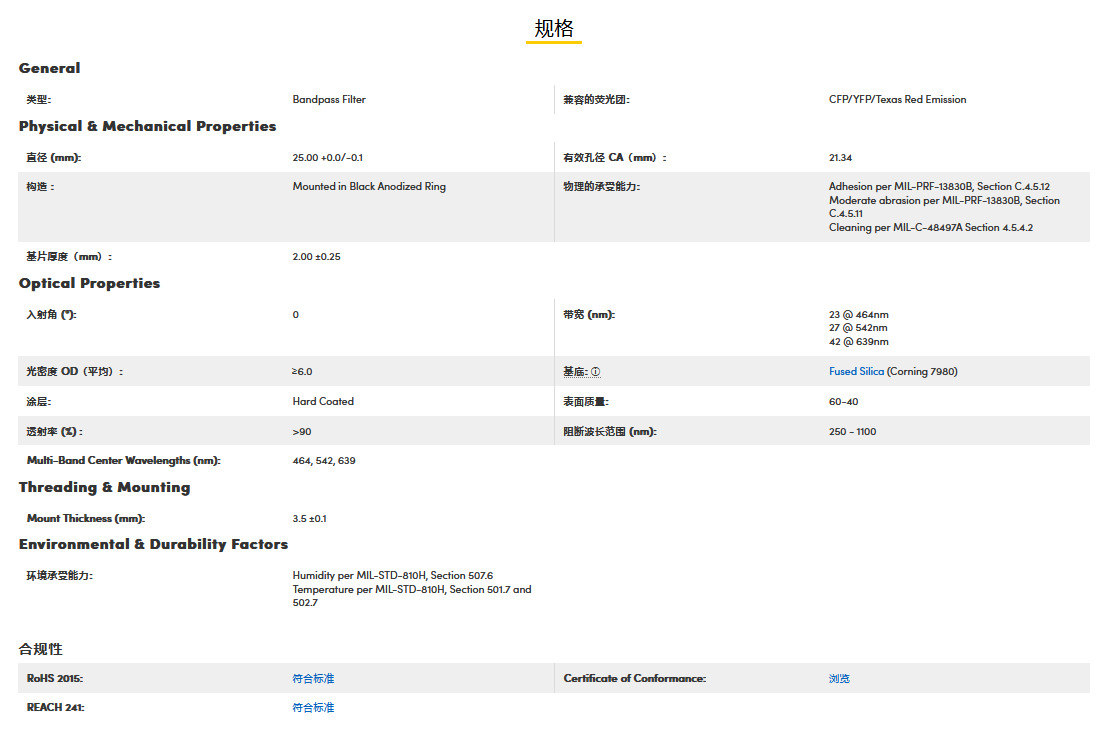This screenshot has width=1097, height=732.
Task: Click the Threading & Mounting heading
Action: tap(104, 487)
